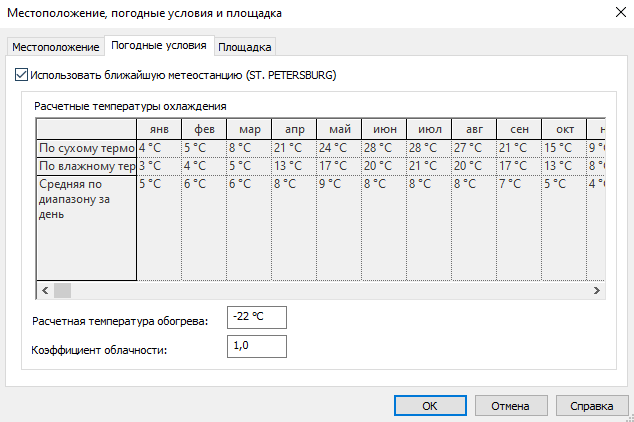Open the Площадка tab
This screenshot has height=422, width=634.
click(x=244, y=47)
